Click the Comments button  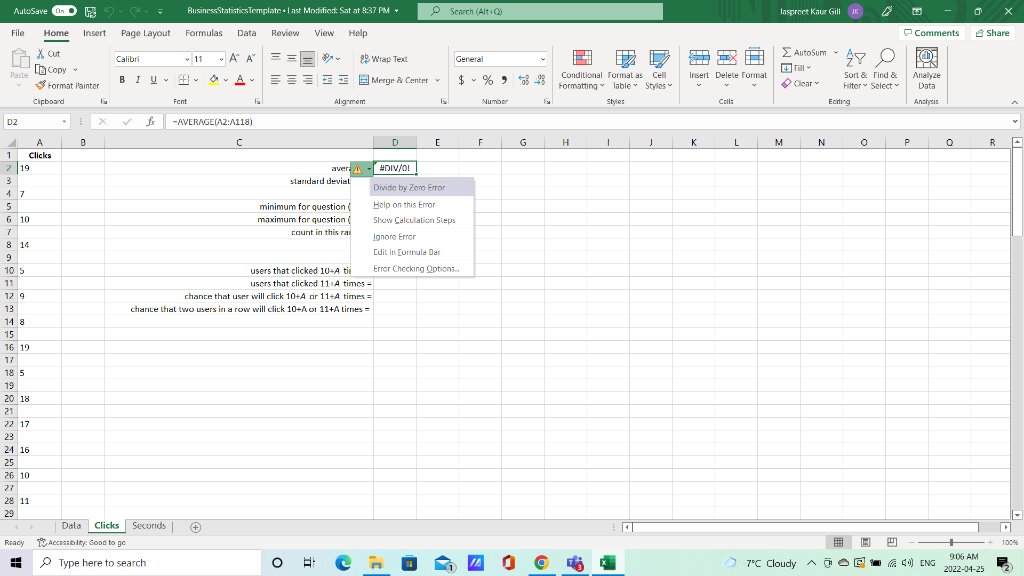point(931,33)
